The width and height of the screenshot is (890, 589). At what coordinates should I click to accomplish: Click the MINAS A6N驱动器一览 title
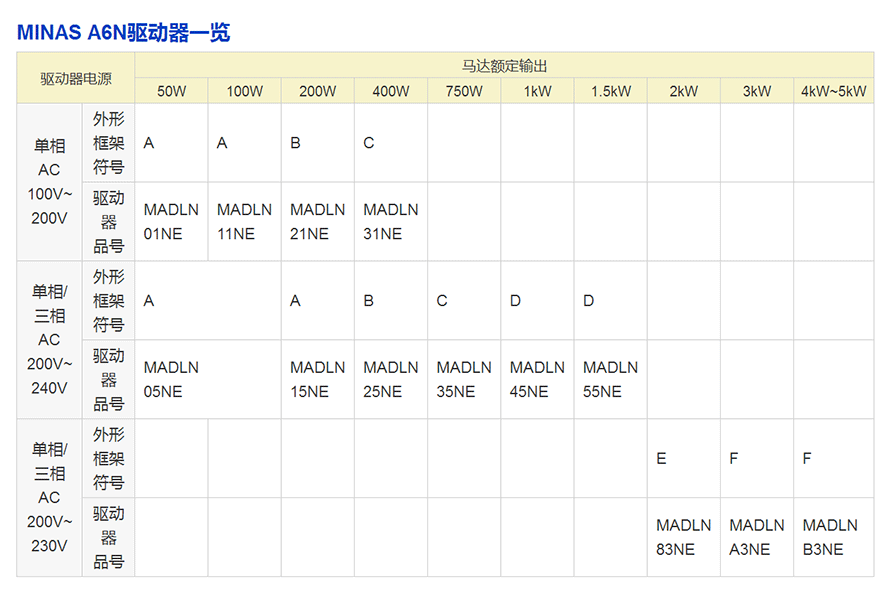click(123, 32)
